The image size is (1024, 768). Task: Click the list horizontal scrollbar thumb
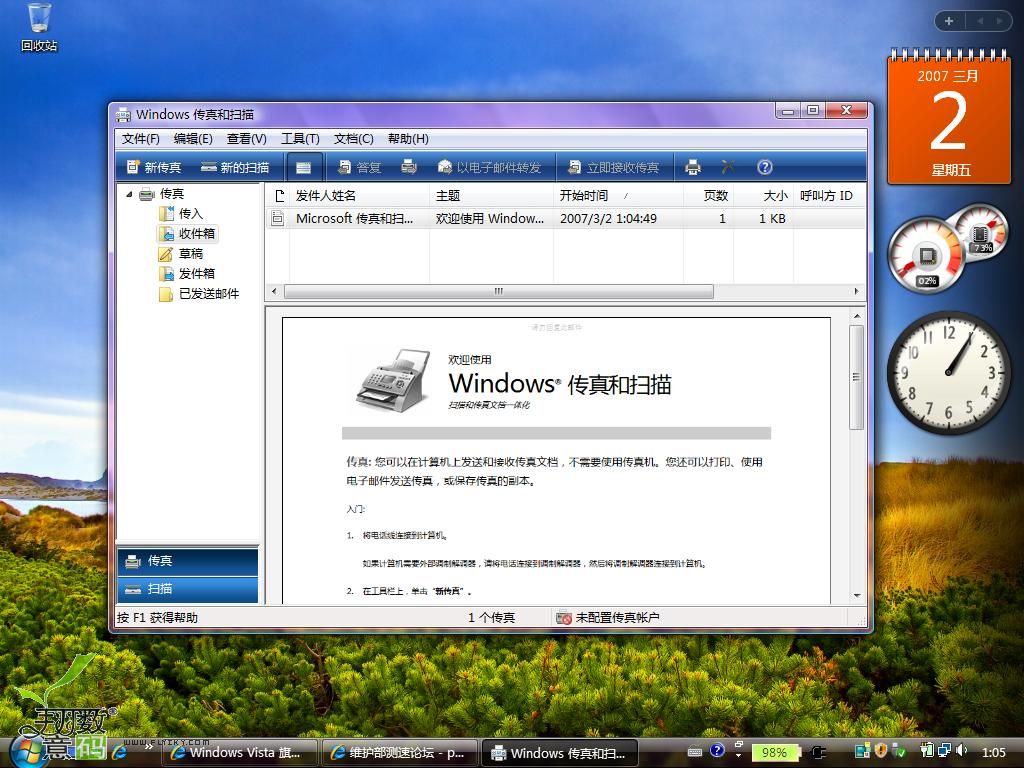tap(499, 291)
